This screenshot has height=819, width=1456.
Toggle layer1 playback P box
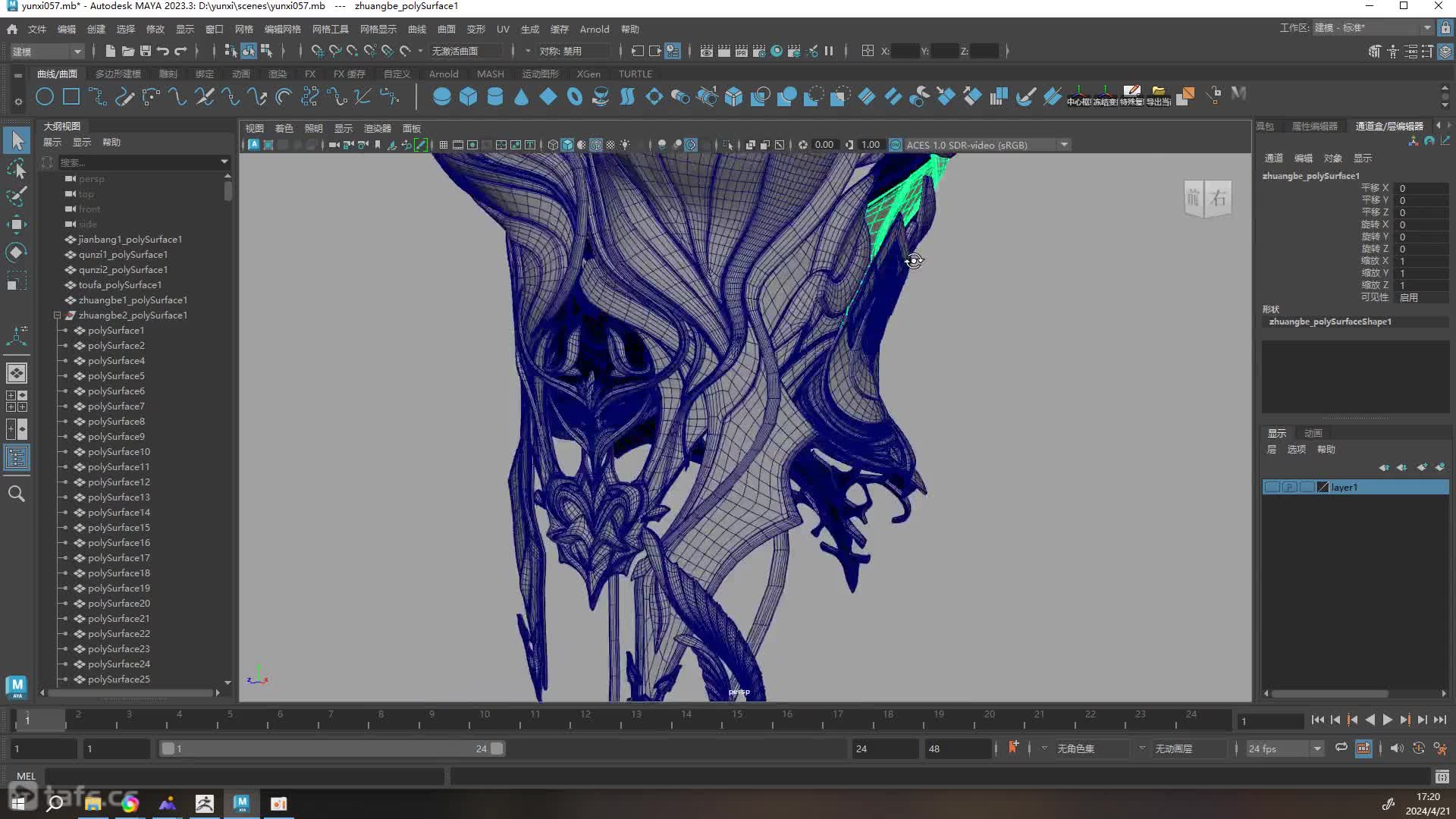pyautogui.click(x=1289, y=487)
